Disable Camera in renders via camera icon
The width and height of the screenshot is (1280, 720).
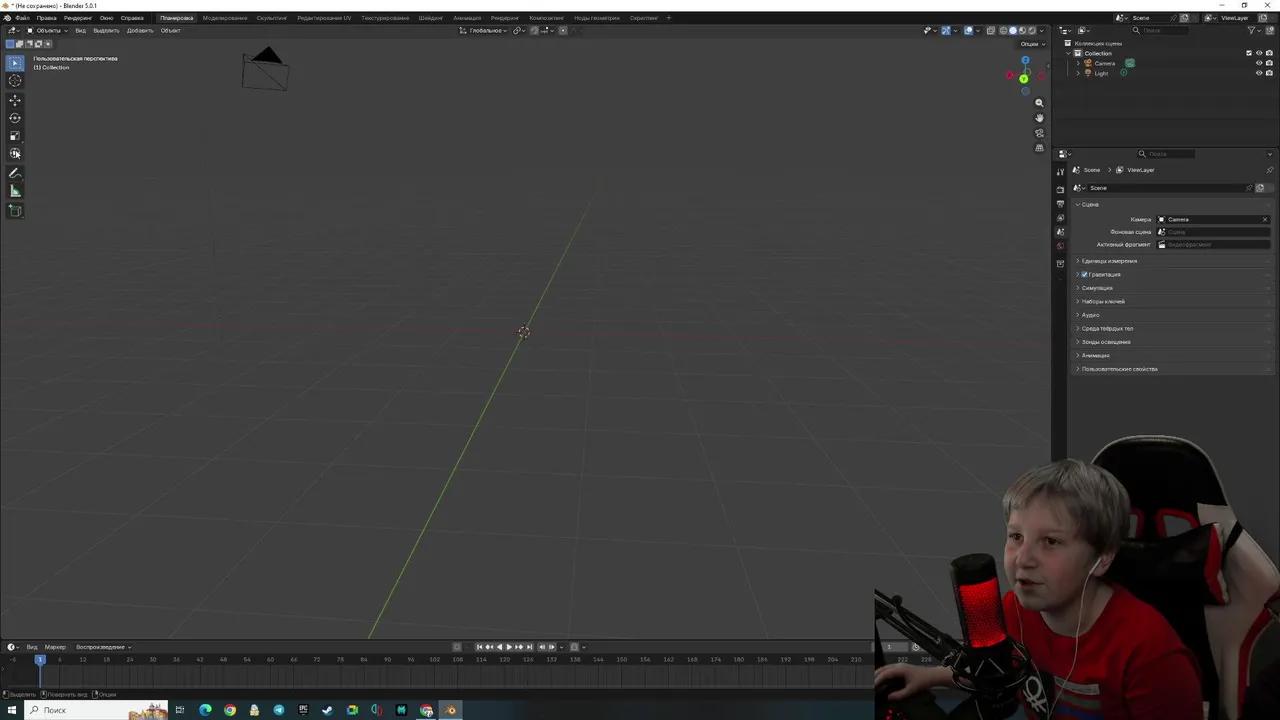coord(1269,63)
